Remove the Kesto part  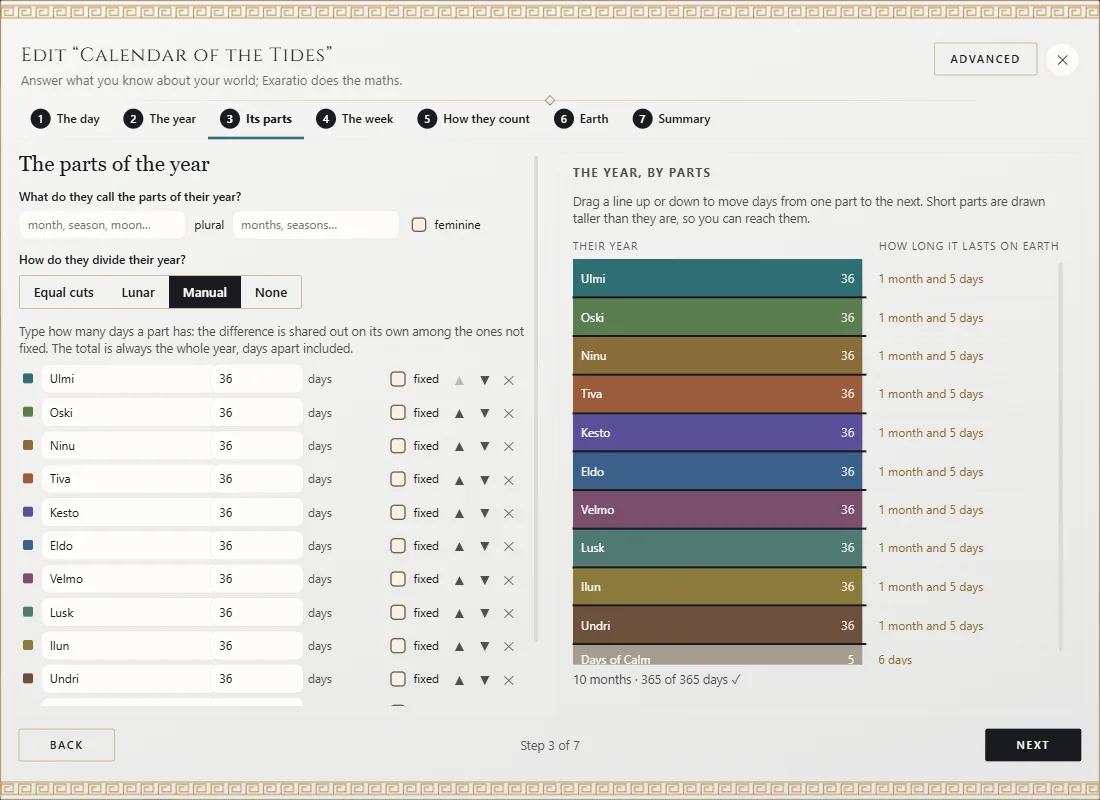pyautogui.click(x=509, y=513)
